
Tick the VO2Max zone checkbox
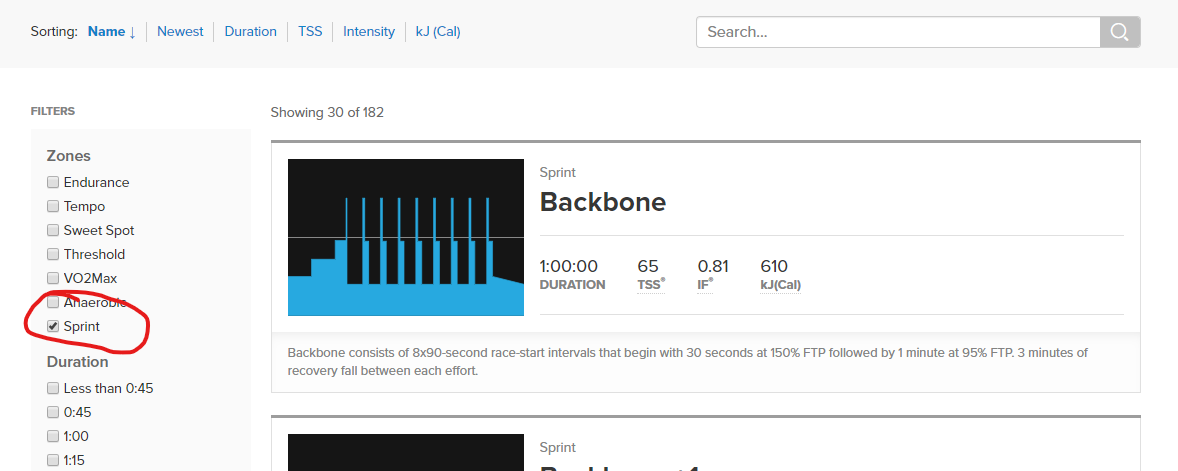[53, 278]
